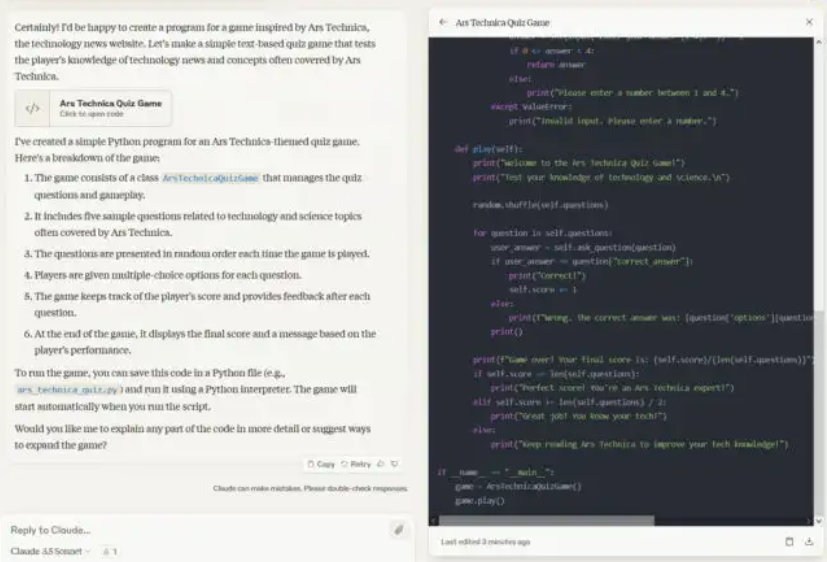The image size is (827, 562).
Task: Attach a file with the paperclip icon
Action: (399, 529)
